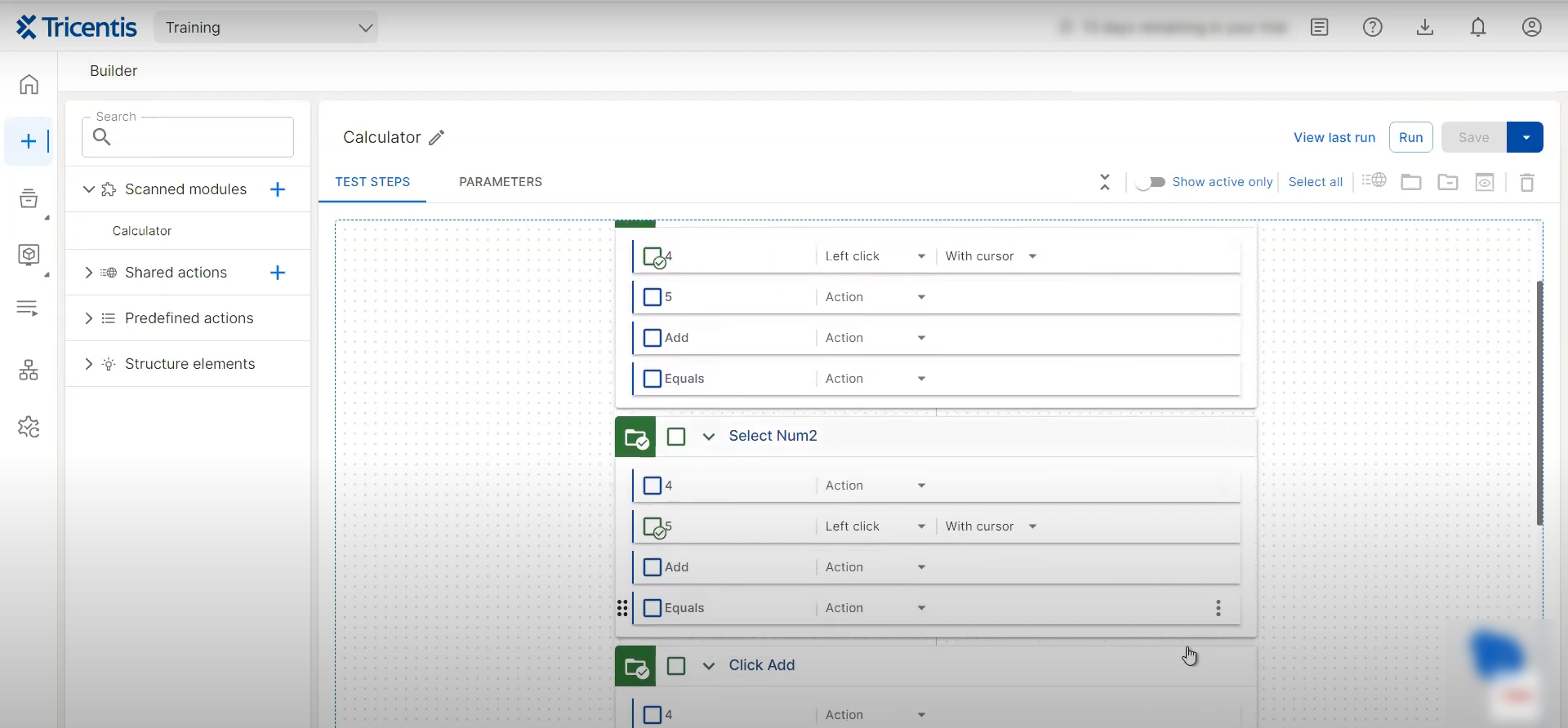This screenshot has height=728, width=1568.
Task: Collapse the Select Num2 block chevron
Action: tap(709, 437)
